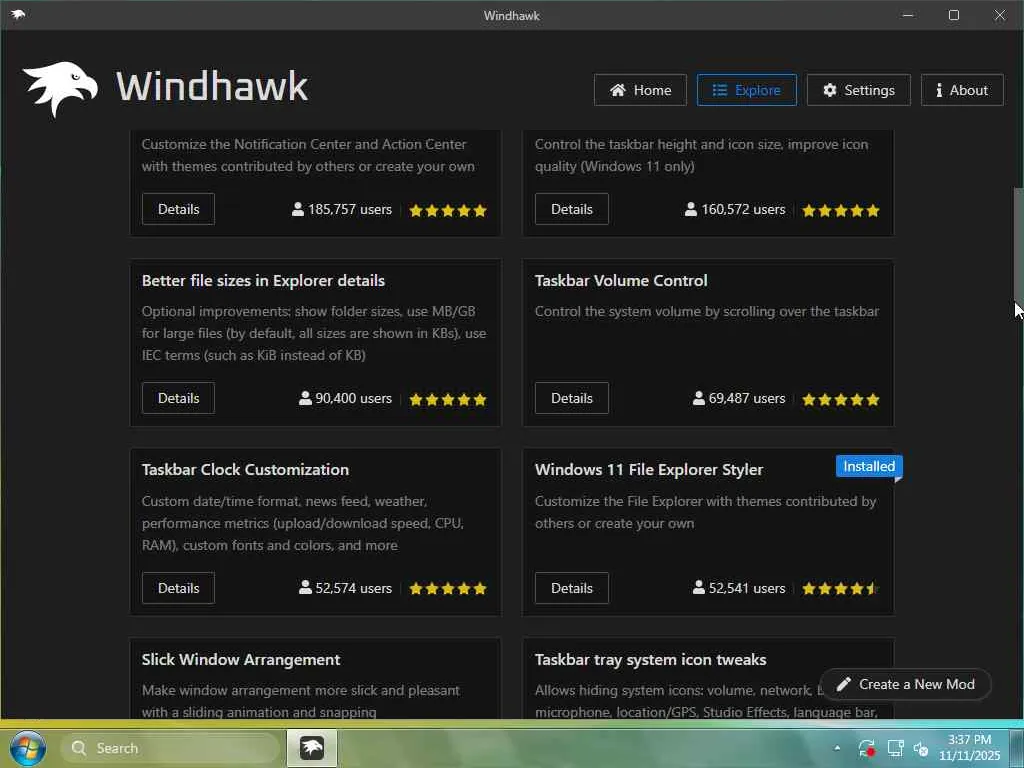The height and width of the screenshot is (768, 1024).
Task: Open the taskbar clock 3:37 PM
Action: click(x=970, y=748)
